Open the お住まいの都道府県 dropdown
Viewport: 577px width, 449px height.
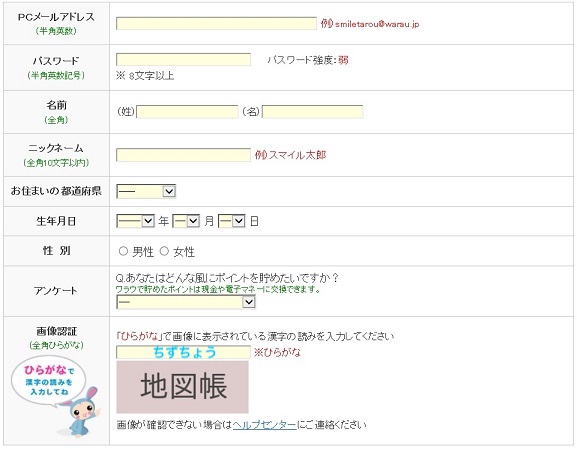tap(146, 191)
